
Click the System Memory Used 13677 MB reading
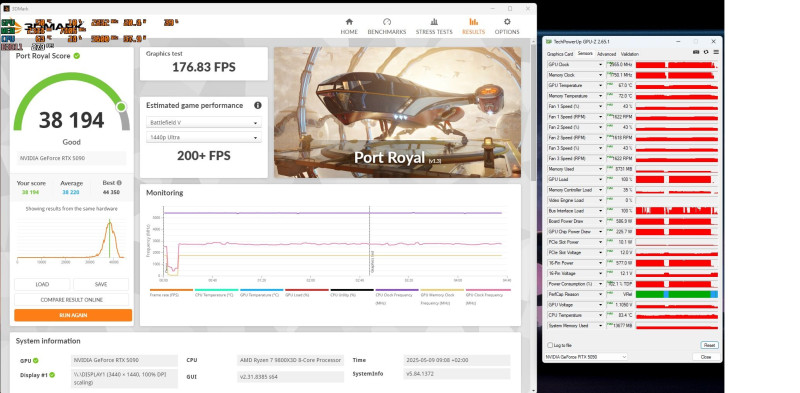(620, 325)
